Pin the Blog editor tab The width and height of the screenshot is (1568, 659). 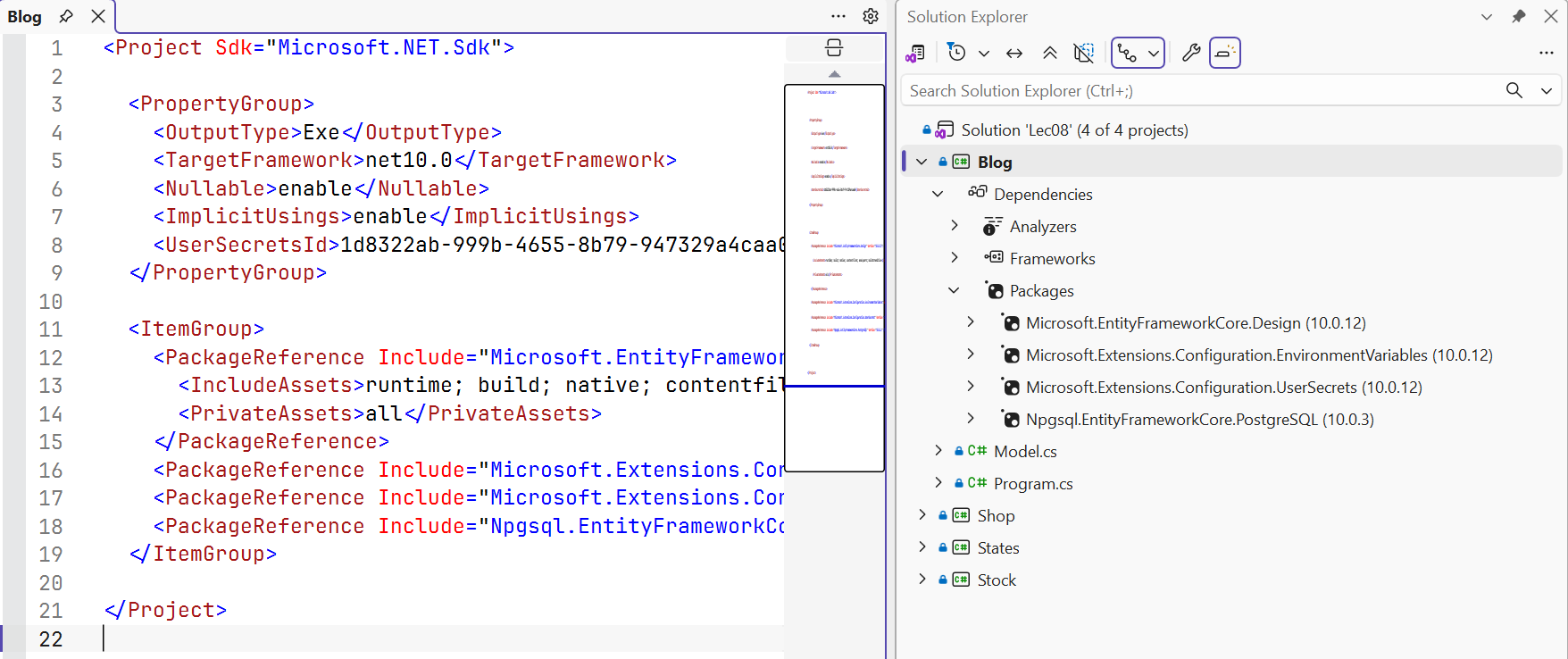(x=65, y=16)
